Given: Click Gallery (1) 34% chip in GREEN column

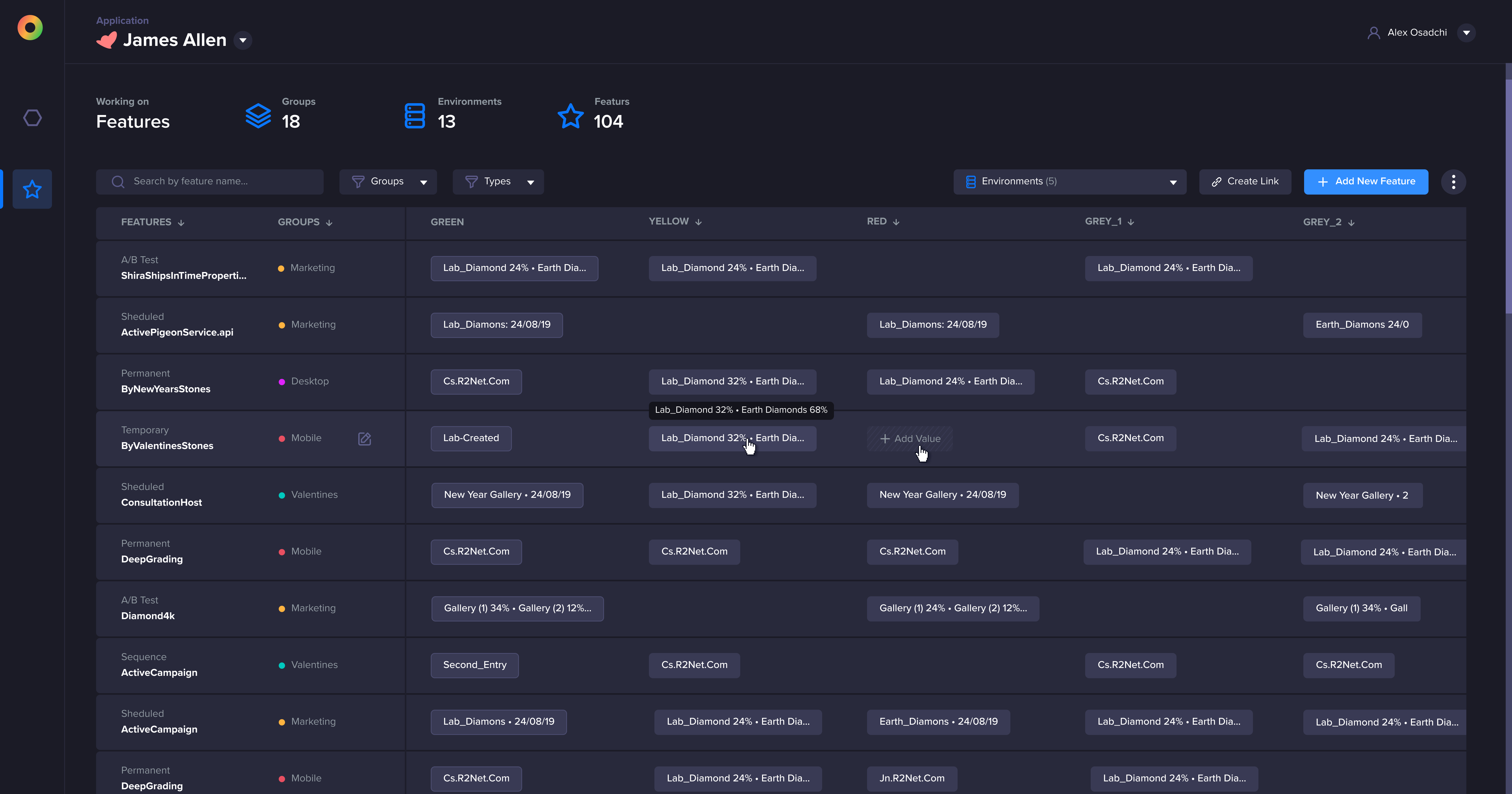Looking at the screenshot, I should 518,608.
